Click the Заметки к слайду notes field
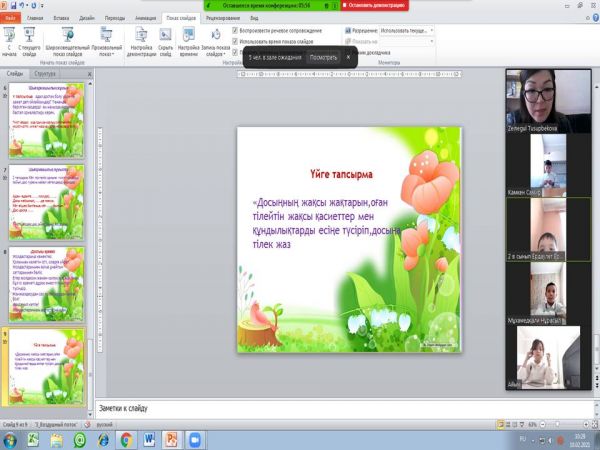The height and width of the screenshot is (450, 600). coord(300,408)
